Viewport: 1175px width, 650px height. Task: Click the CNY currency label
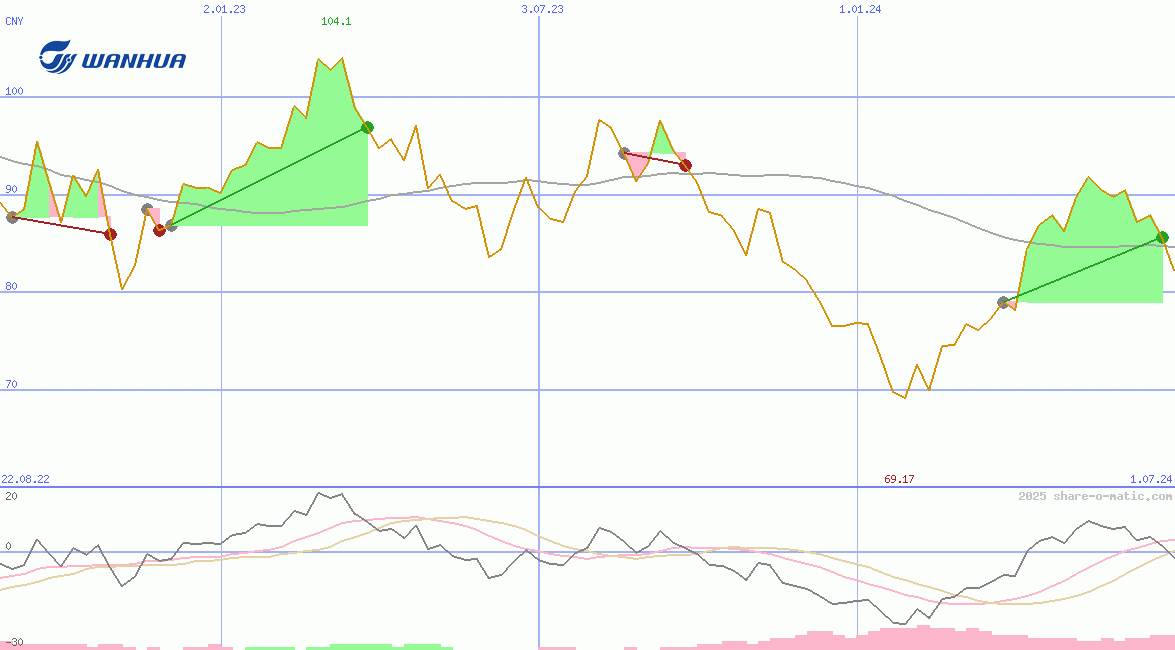[x=14, y=21]
